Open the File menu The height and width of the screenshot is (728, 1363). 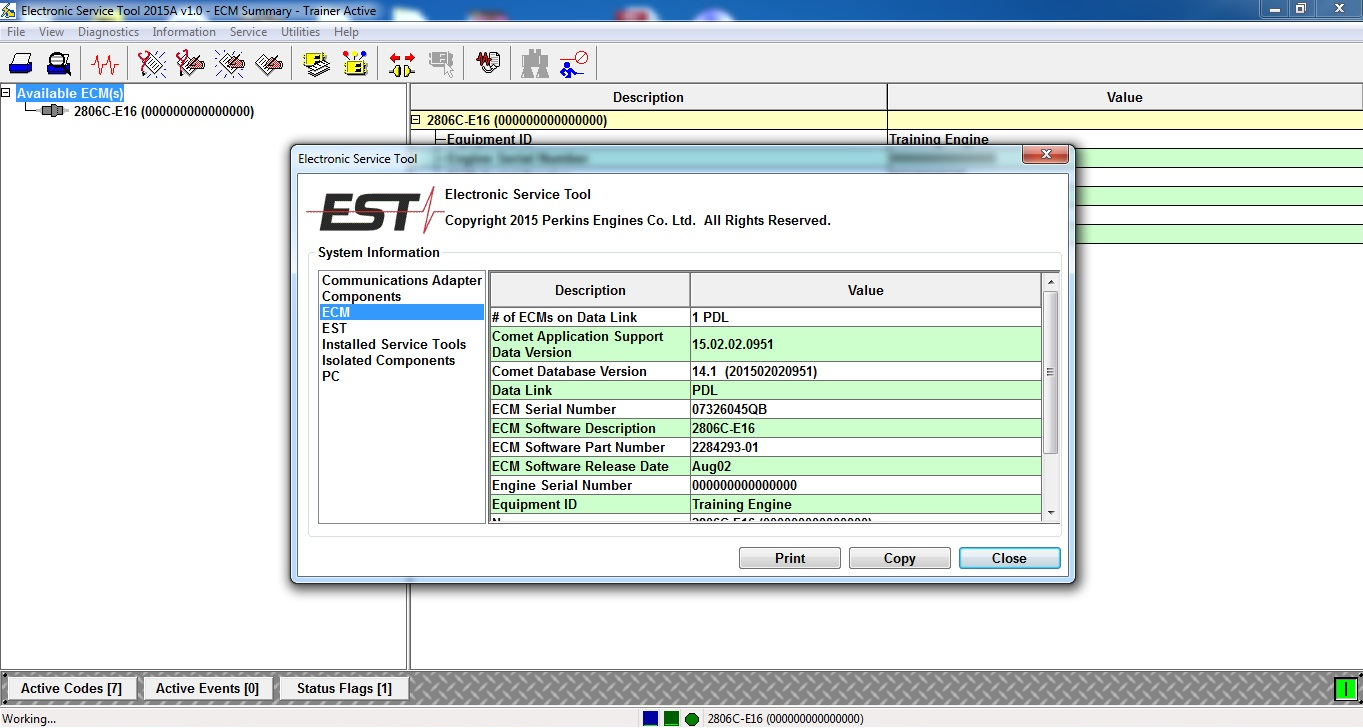tap(16, 32)
